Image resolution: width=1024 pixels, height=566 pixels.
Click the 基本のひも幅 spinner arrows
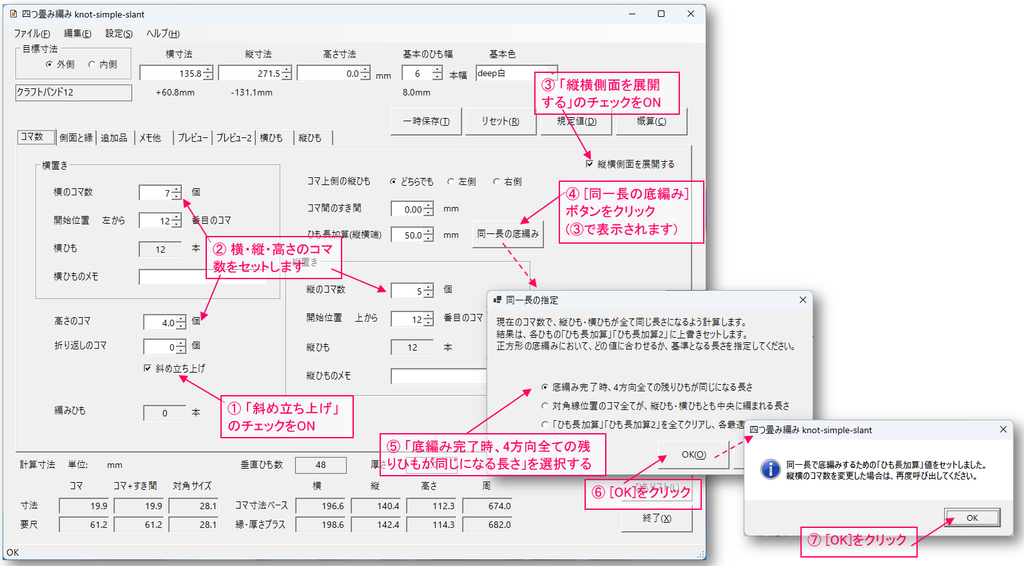pyautogui.click(x=438, y=73)
